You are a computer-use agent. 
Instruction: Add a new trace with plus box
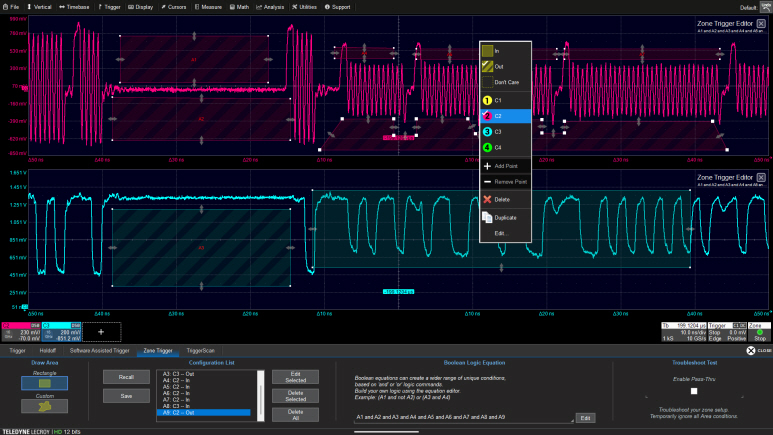click(101, 332)
